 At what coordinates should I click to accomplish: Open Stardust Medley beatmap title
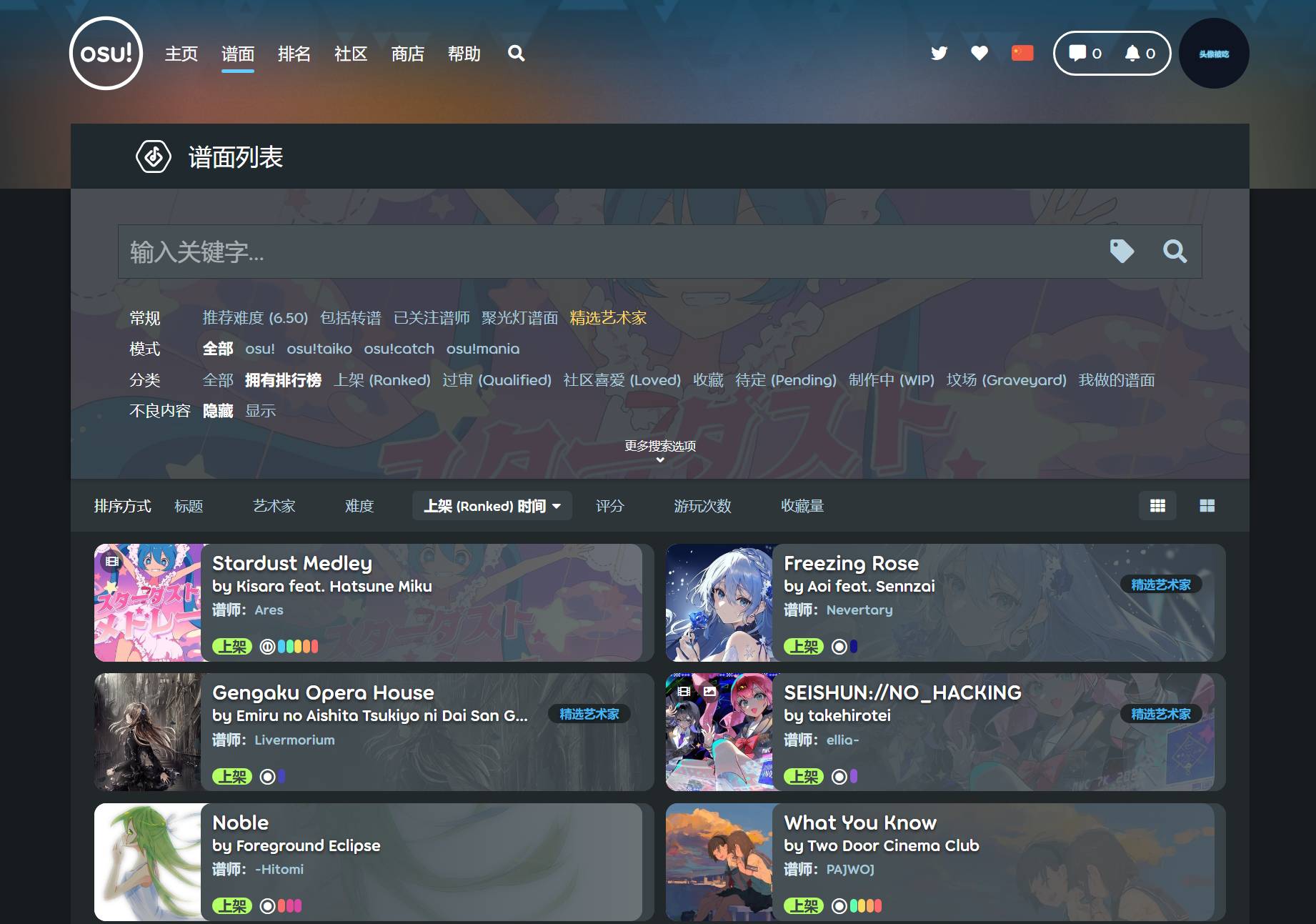tap(292, 563)
